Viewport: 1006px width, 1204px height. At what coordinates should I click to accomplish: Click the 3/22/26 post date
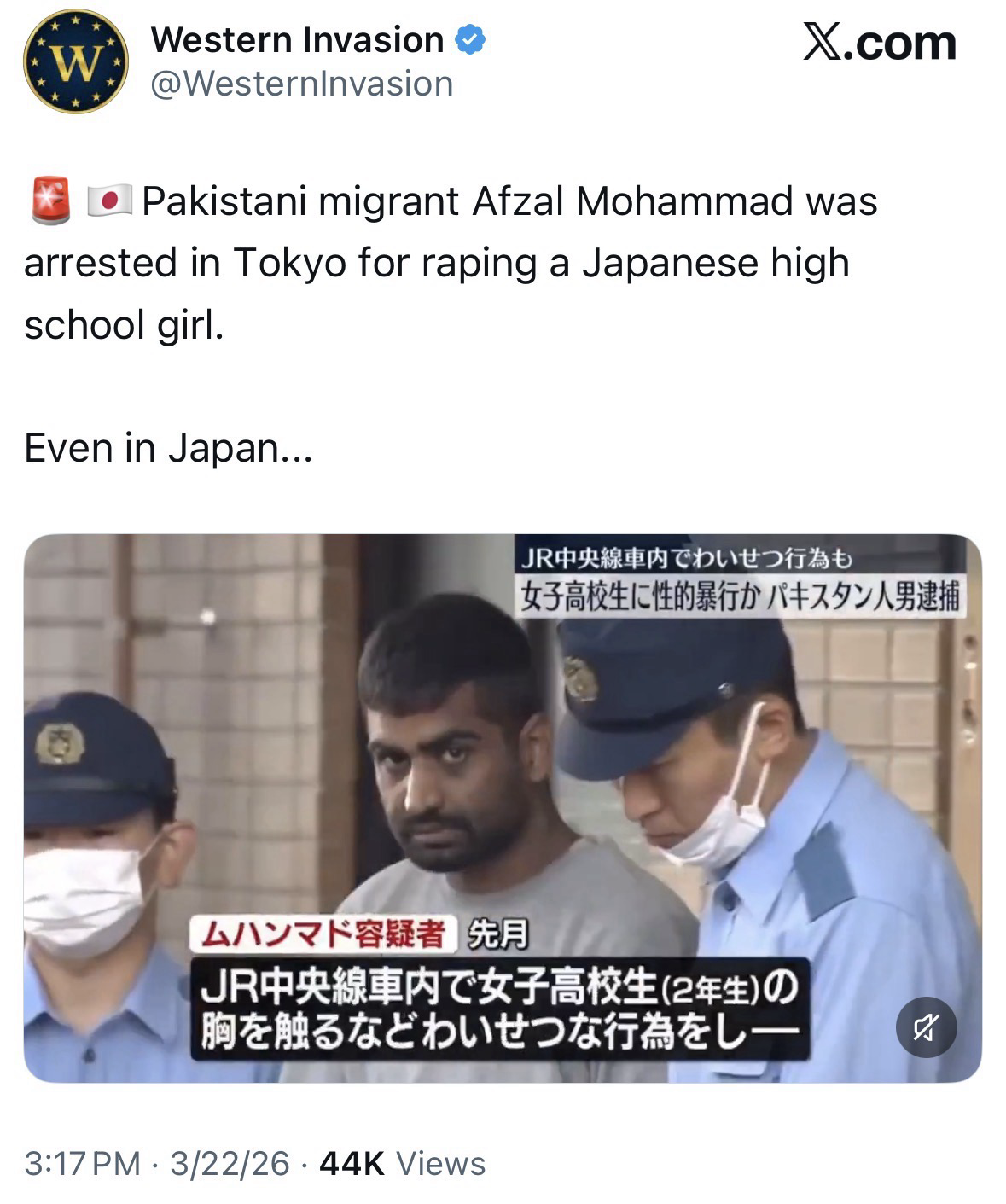230,1163
